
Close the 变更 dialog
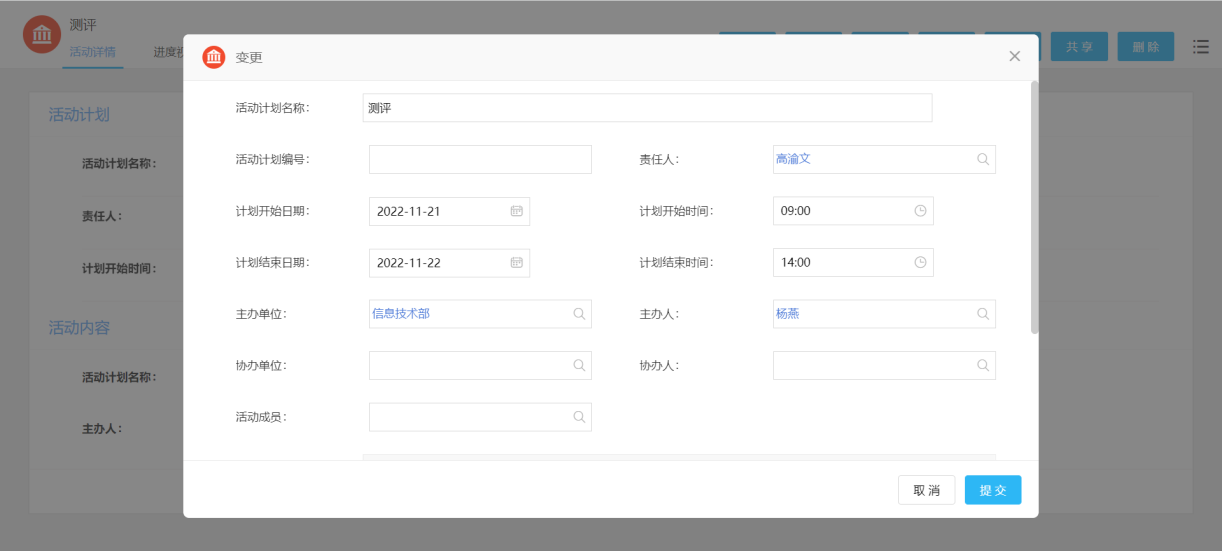[1014, 57]
